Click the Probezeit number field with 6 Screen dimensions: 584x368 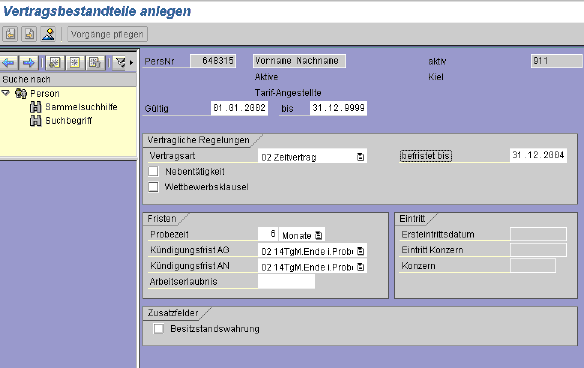pyautogui.click(x=268, y=234)
